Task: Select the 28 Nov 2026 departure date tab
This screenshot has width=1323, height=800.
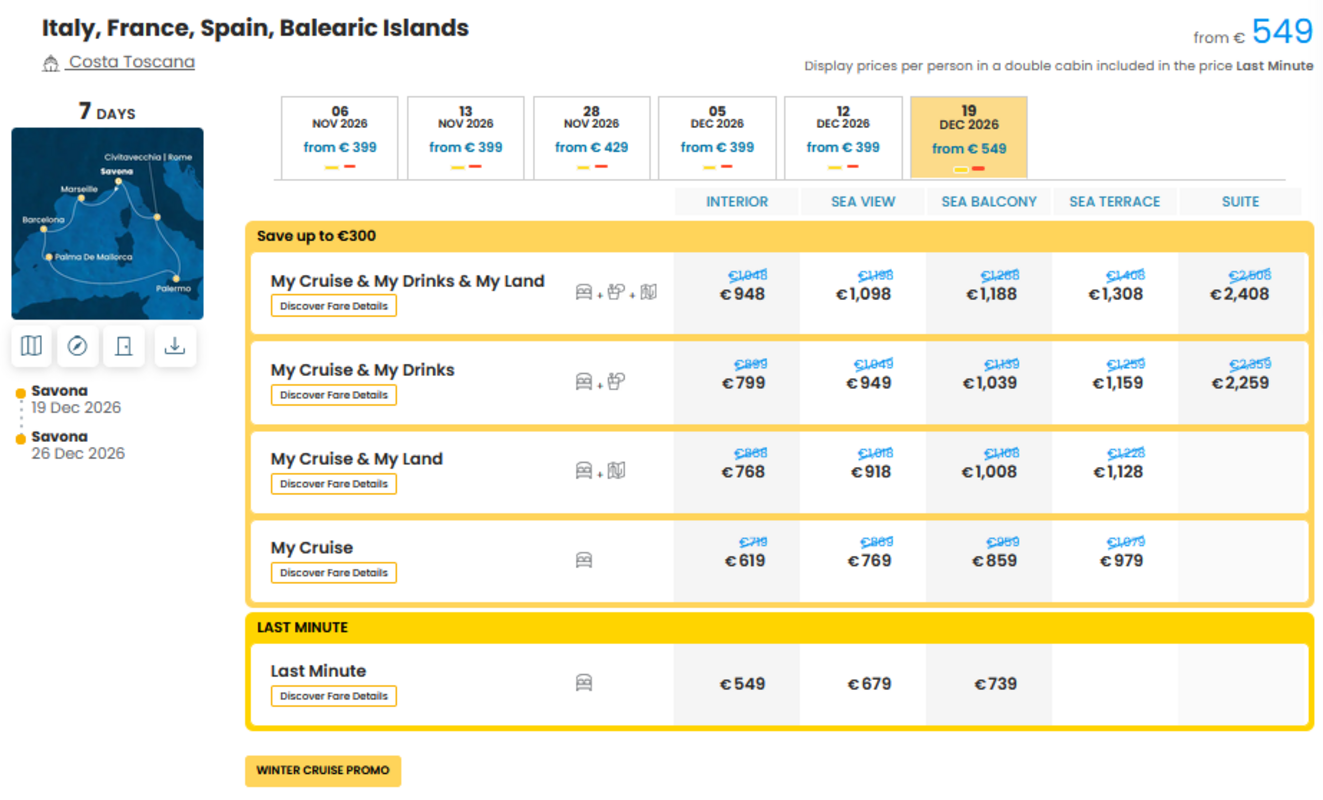Action: tap(592, 138)
